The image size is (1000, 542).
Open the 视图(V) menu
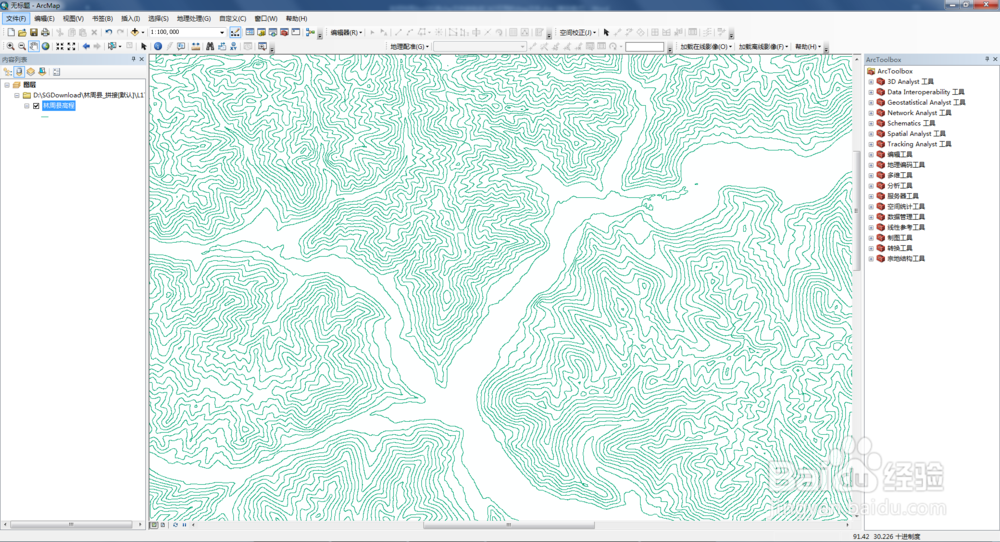[x=73, y=18]
